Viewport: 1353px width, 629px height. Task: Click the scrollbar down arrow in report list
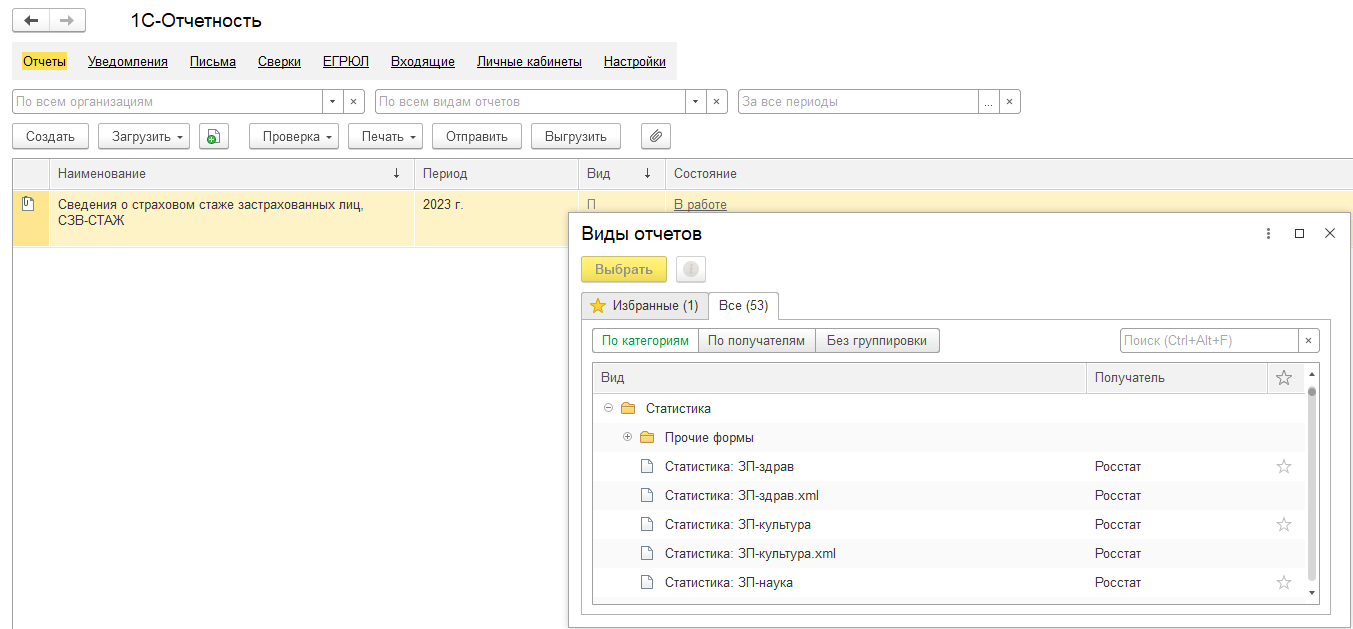click(1312, 593)
